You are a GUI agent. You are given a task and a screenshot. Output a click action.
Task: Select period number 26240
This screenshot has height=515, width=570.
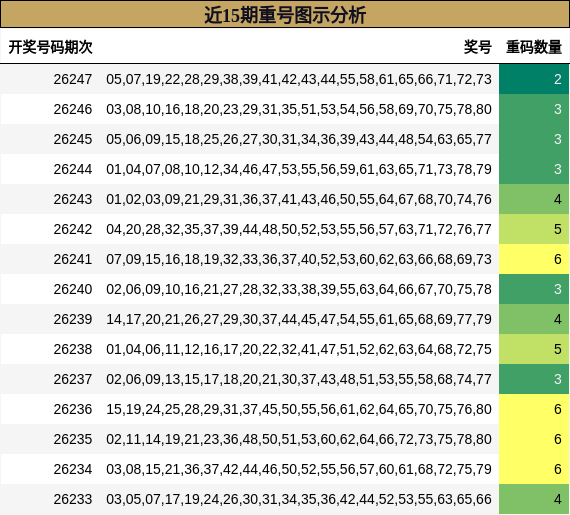pyautogui.click(x=73, y=289)
